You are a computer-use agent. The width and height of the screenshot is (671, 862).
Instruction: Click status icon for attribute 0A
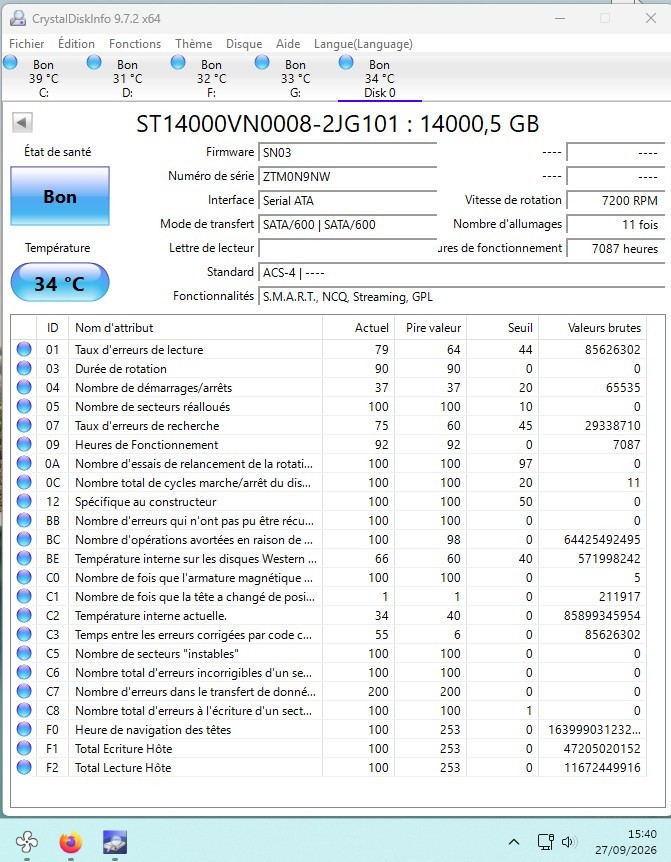click(x=24, y=463)
